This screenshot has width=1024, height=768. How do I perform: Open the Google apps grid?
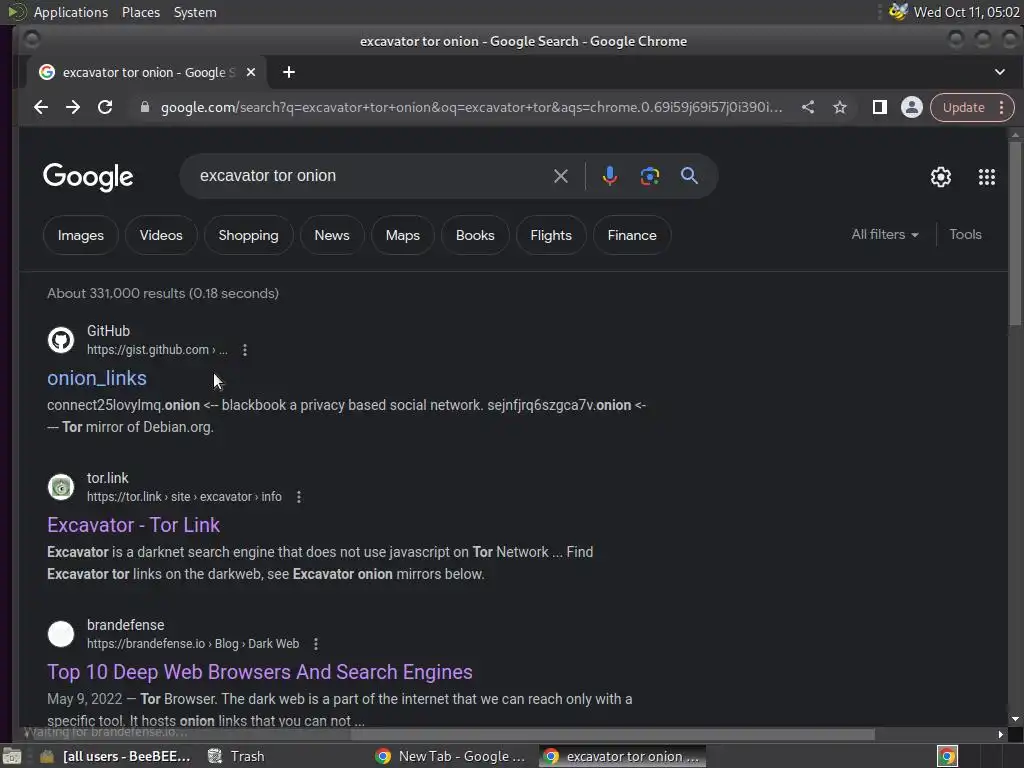987,176
